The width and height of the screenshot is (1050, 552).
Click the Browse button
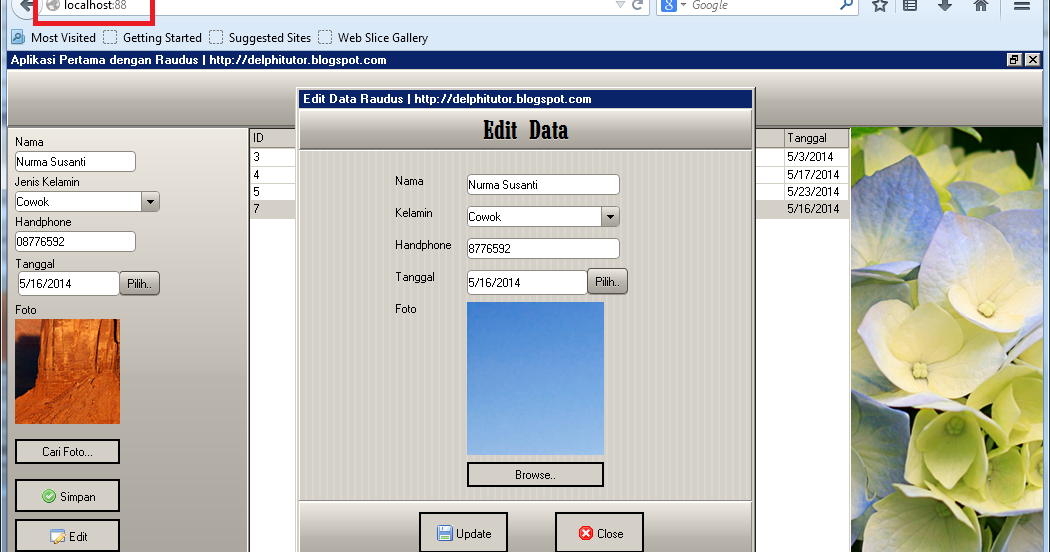(535, 474)
